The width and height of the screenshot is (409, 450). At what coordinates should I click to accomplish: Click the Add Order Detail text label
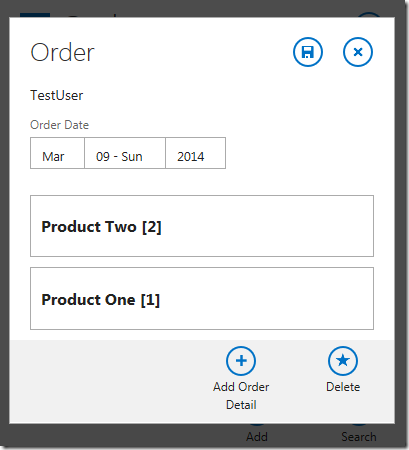pyautogui.click(x=241, y=396)
